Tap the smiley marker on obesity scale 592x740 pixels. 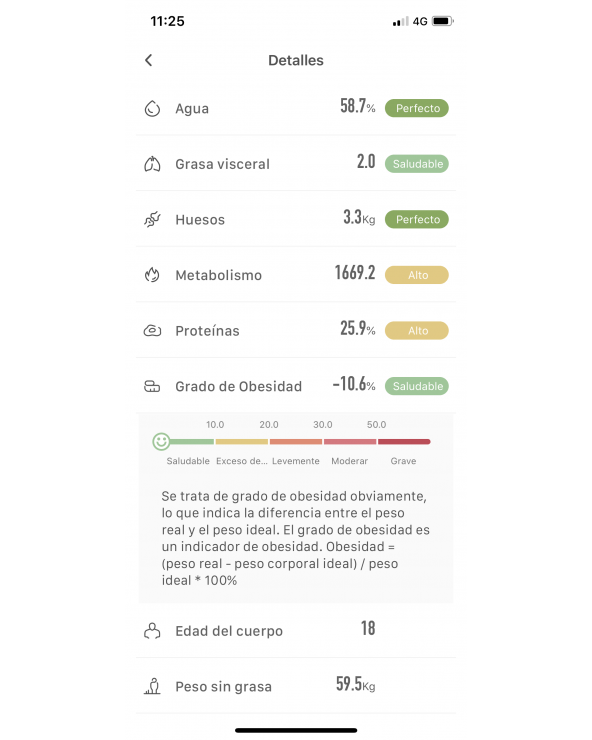[x=161, y=442]
